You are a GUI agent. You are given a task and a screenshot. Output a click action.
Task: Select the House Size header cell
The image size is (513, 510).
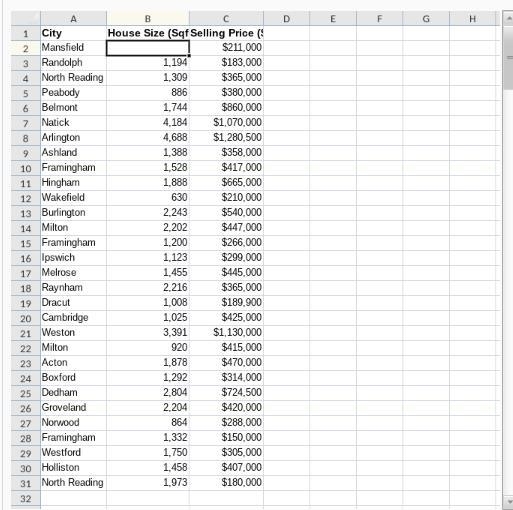(x=148, y=33)
